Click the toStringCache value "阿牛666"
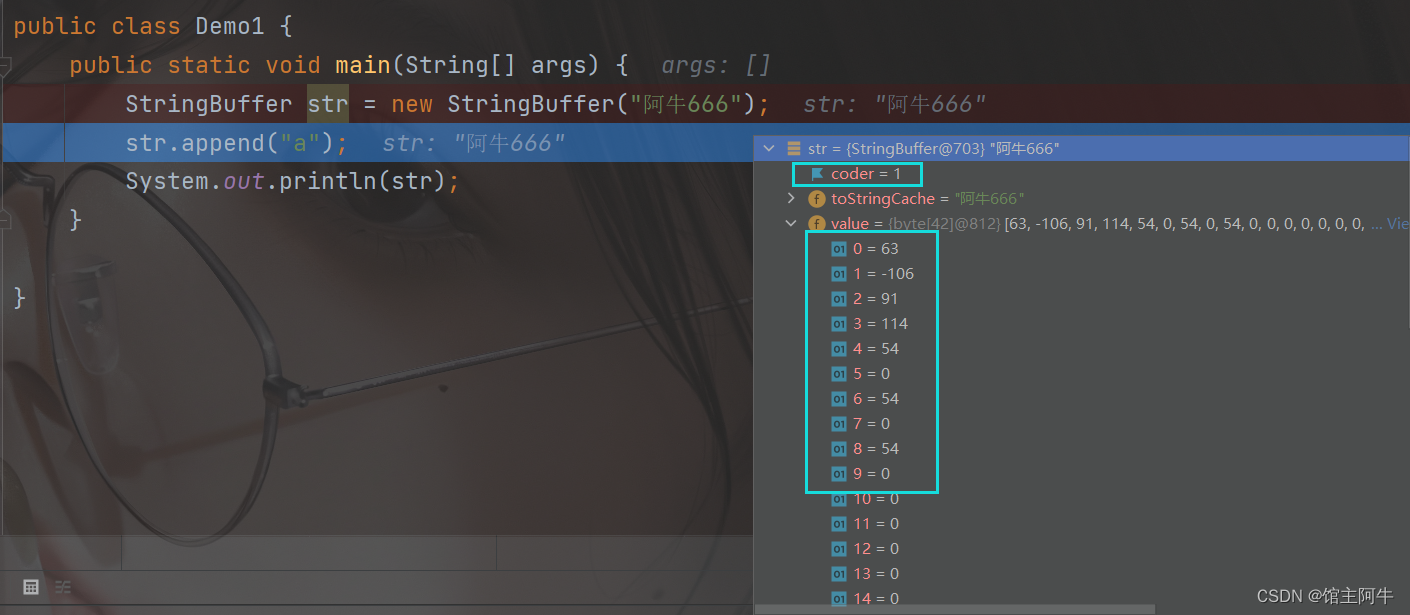The width and height of the screenshot is (1410, 615). point(990,199)
